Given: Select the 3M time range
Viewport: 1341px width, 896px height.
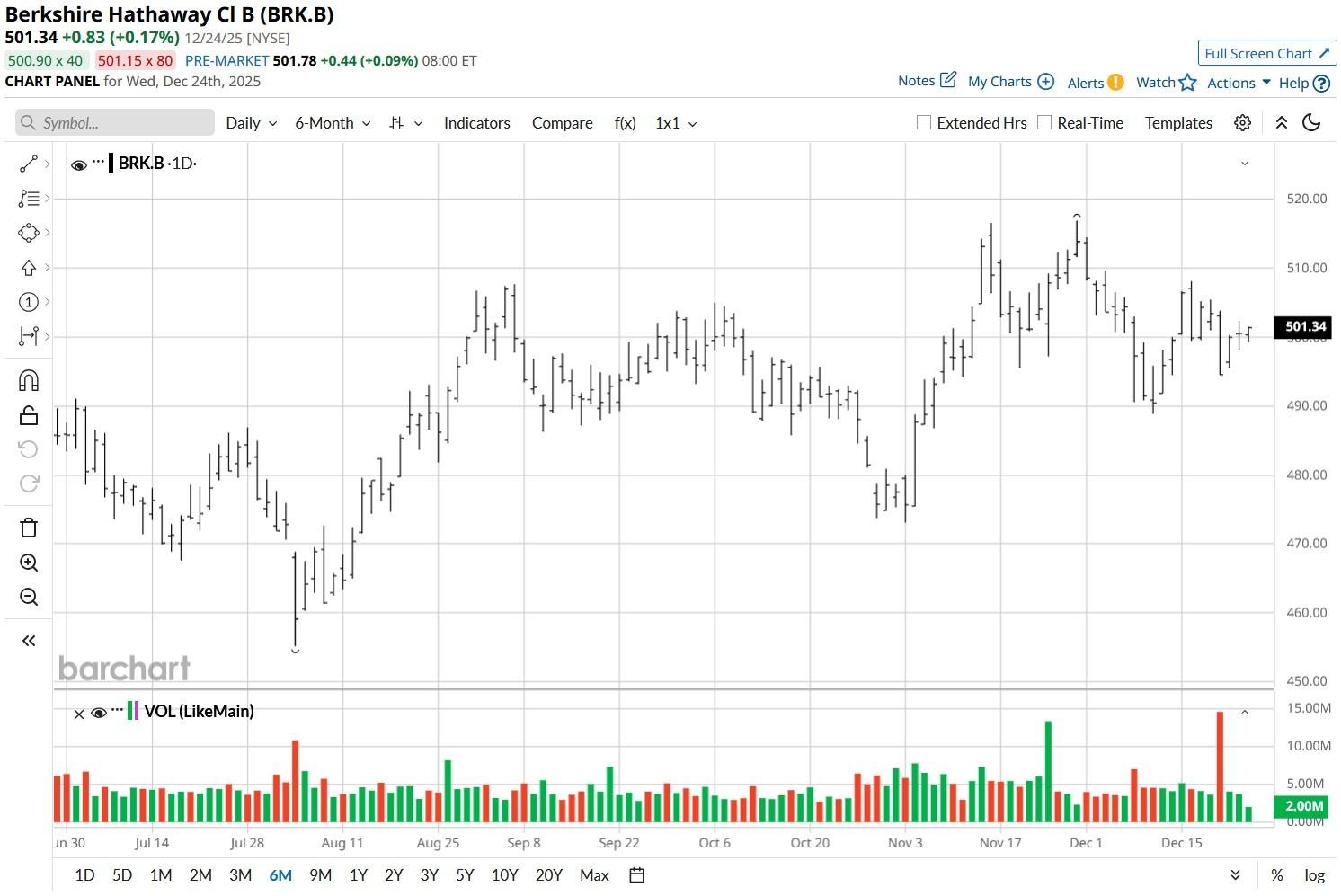Looking at the screenshot, I should [240, 875].
